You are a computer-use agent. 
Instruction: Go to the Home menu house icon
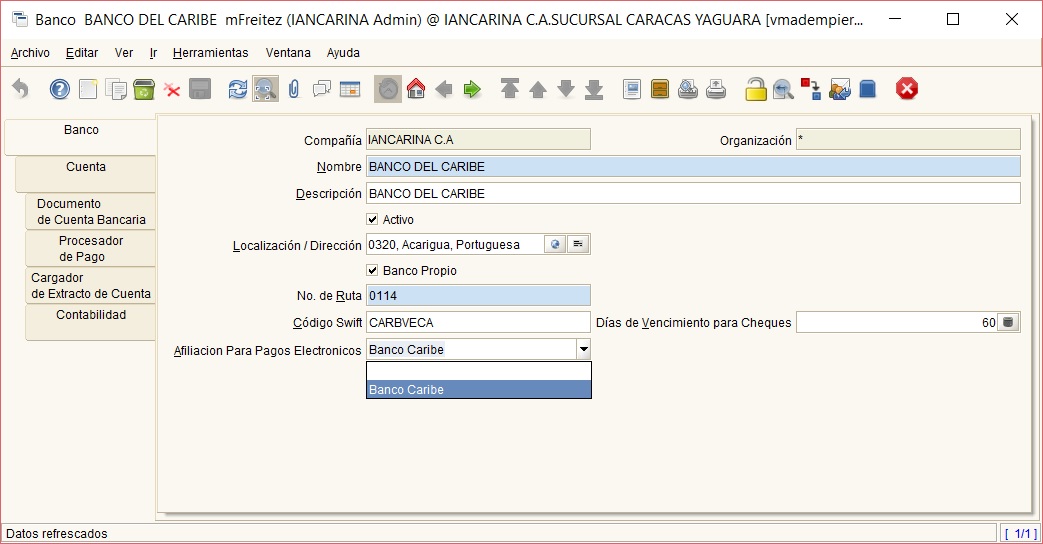[x=416, y=88]
